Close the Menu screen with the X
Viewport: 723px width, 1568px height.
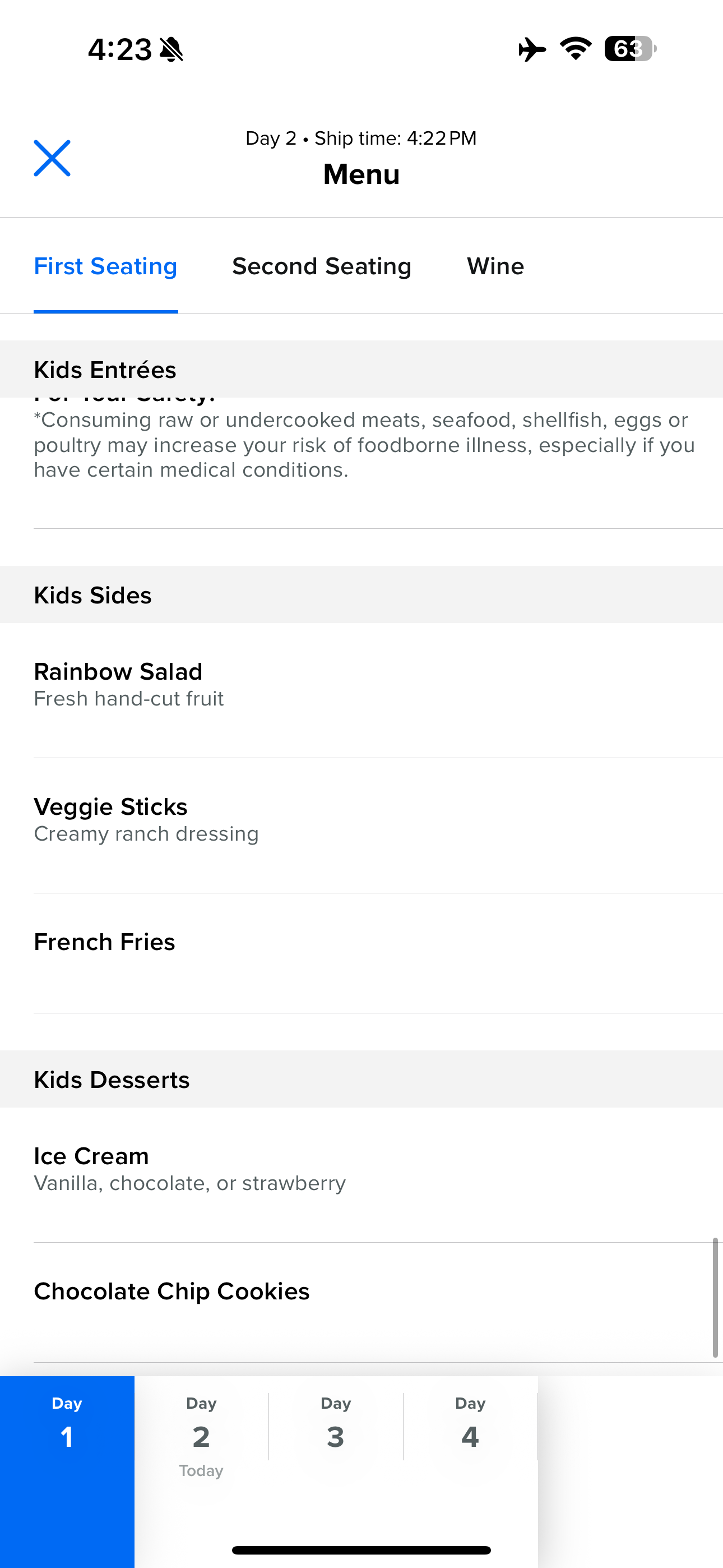[x=52, y=158]
